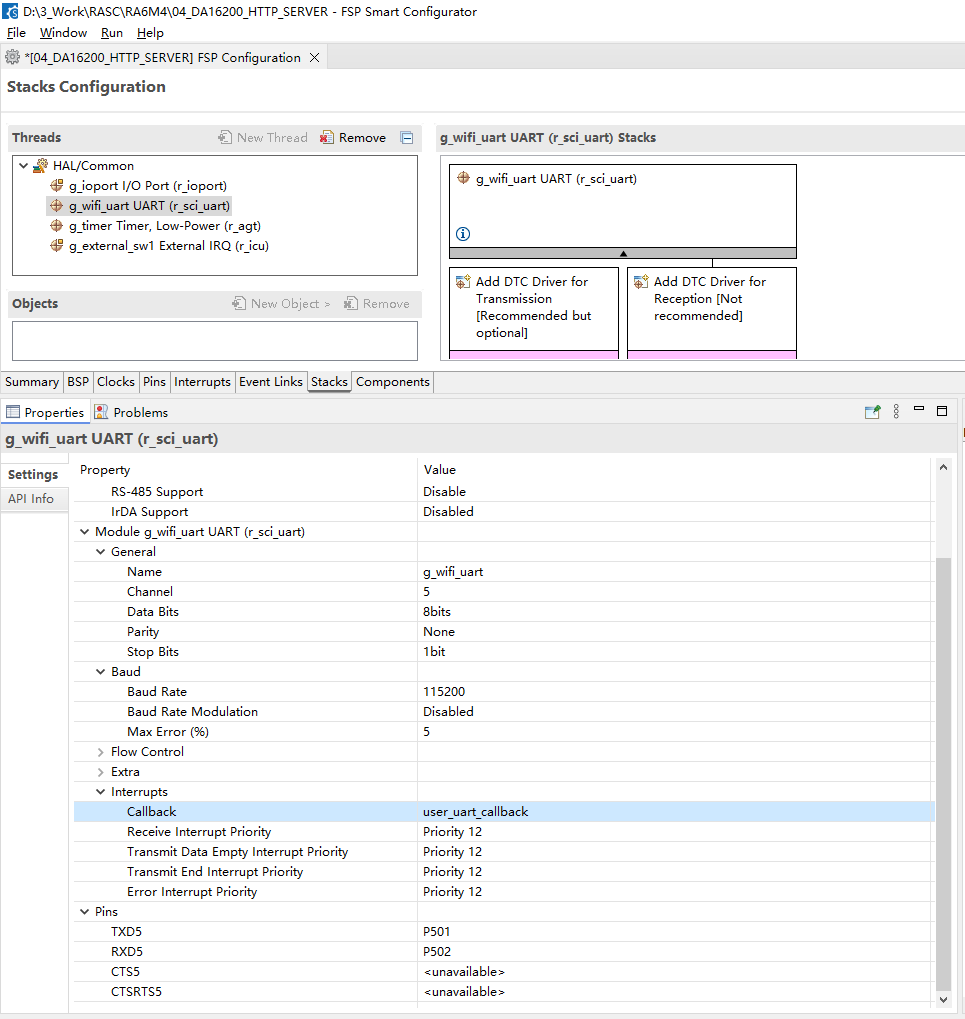
Task: Collapse the Module g_wifi_uart UART section
Action: [x=84, y=532]
